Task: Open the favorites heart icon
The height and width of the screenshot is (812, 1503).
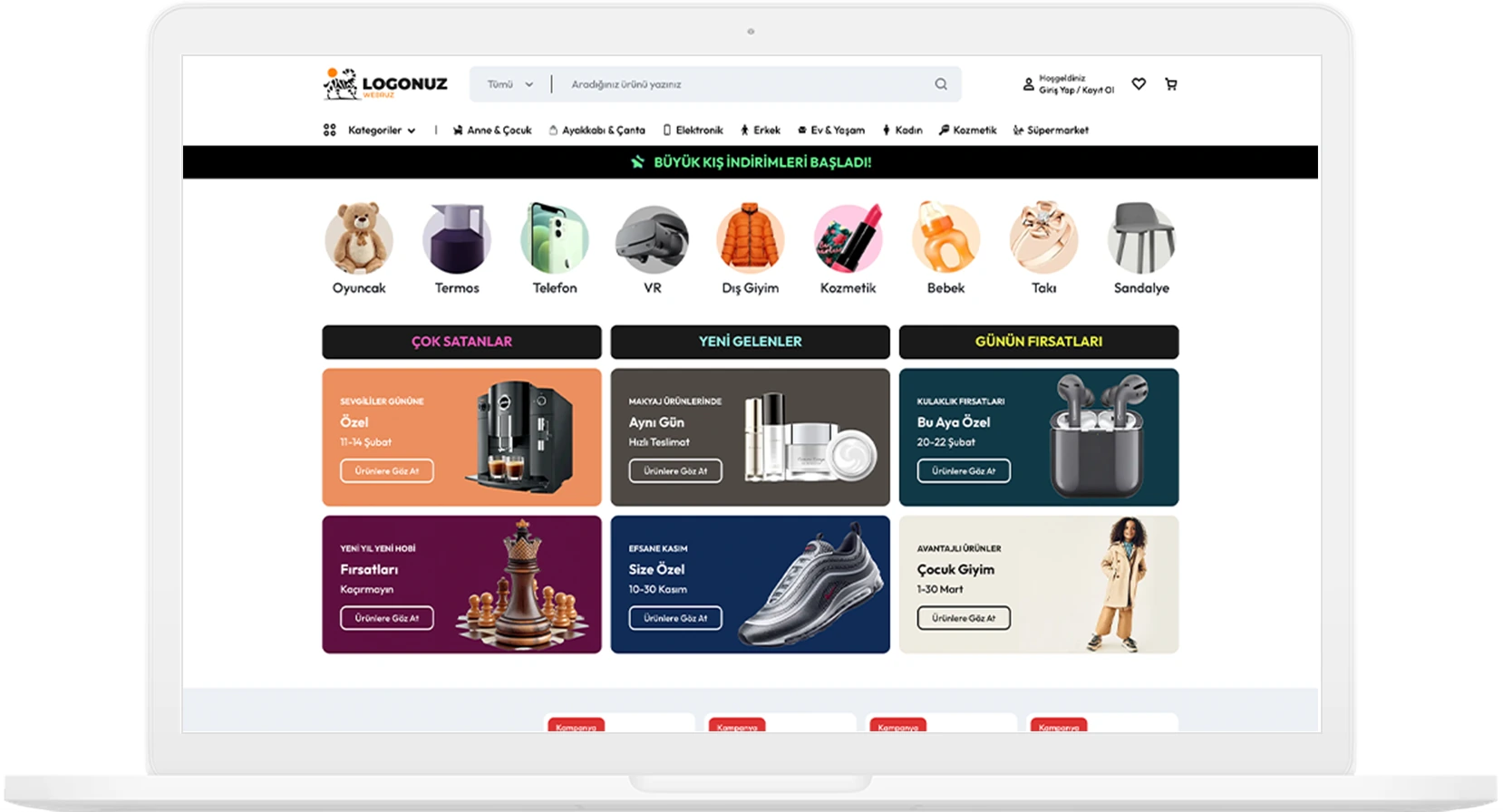Action: (x=1139, y=84)
